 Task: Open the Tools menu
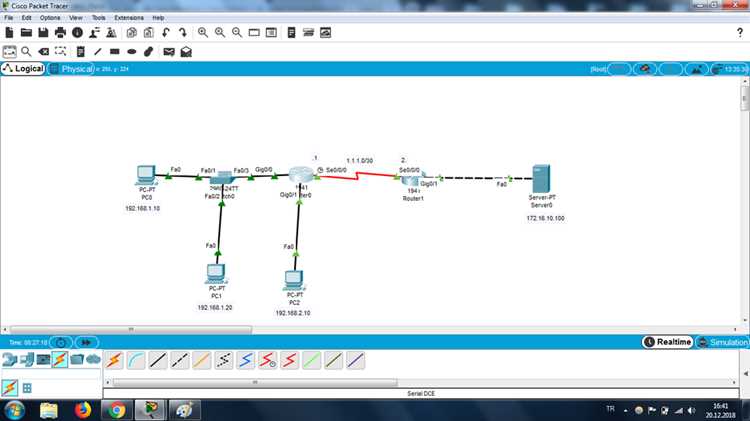click(x=99, y=18)
